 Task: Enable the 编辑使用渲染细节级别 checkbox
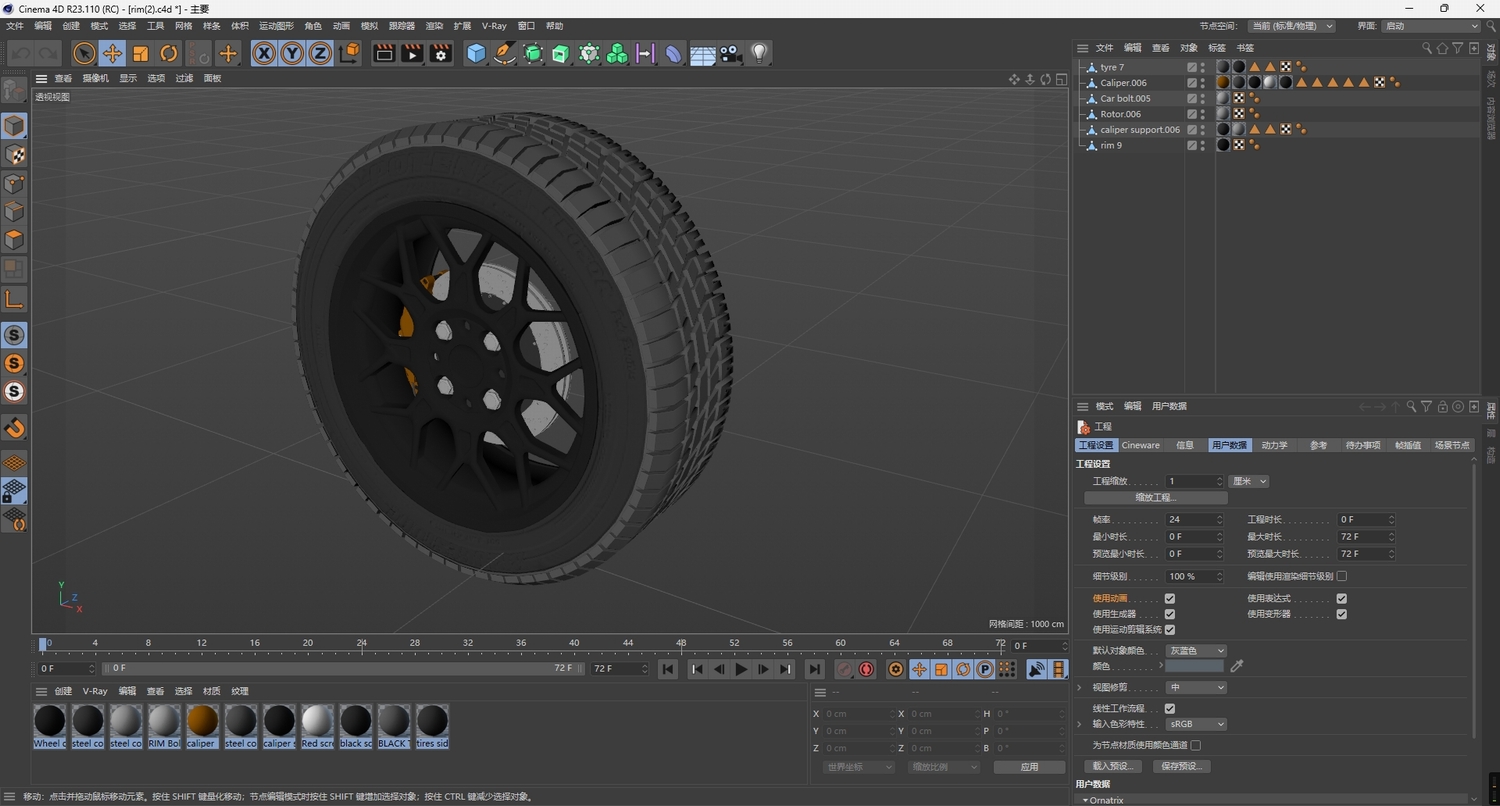click(x=1341, y=576)
